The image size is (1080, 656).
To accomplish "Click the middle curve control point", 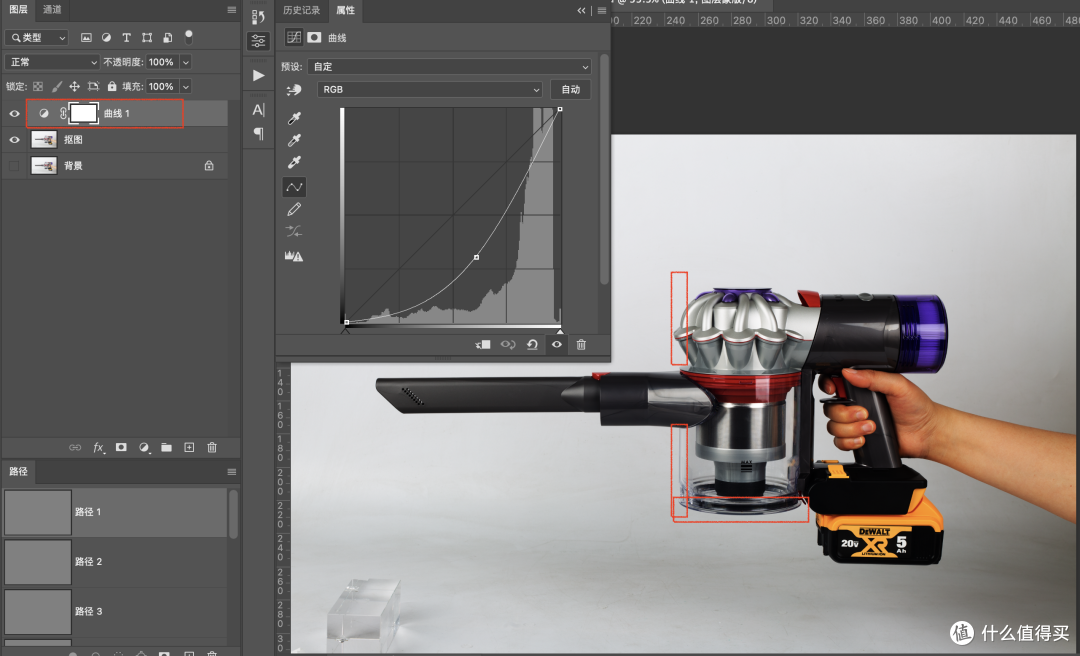I will click(477, 257).
